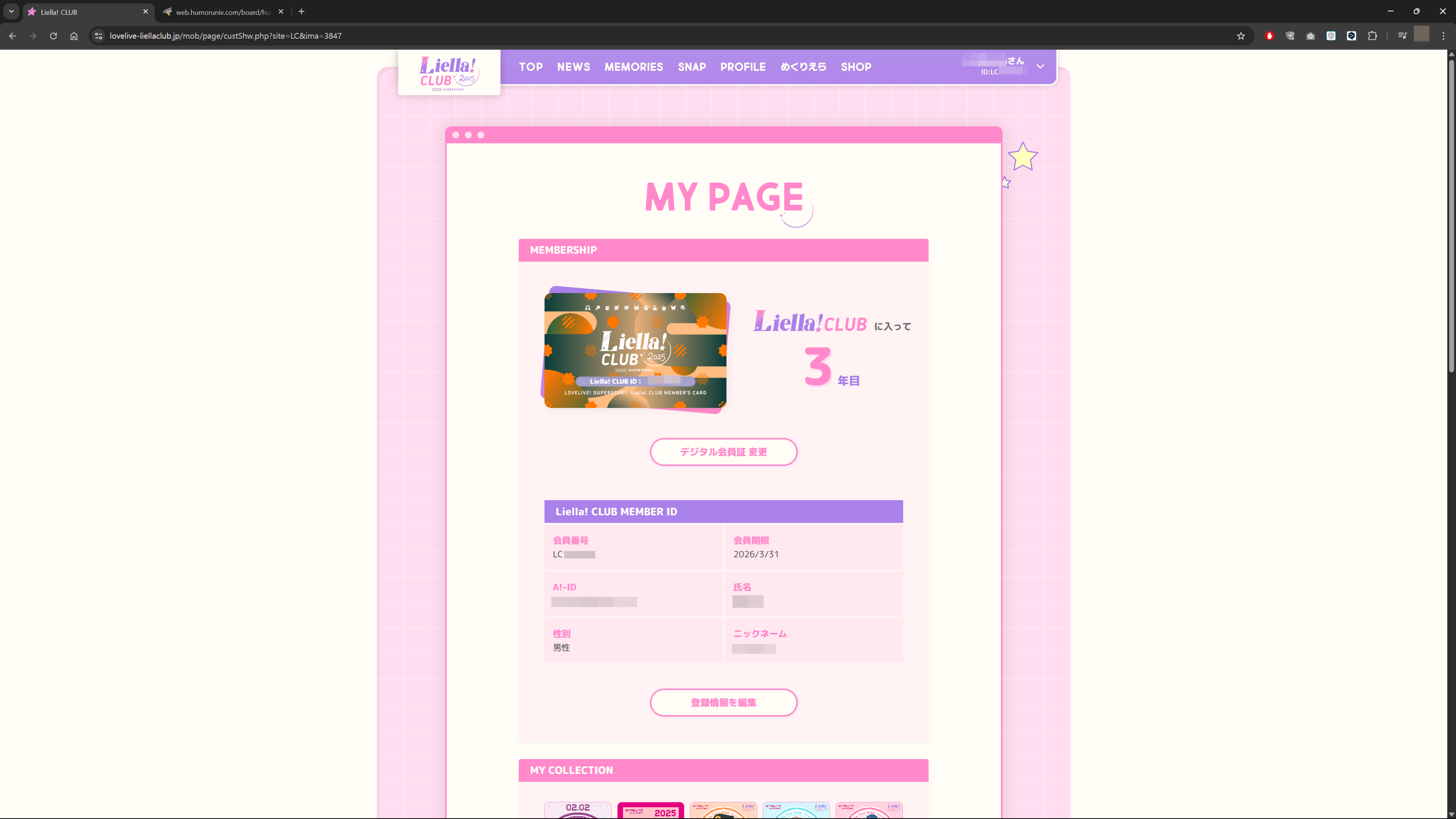Click the 会員期限 date 2026/3/31

coord(756,554)
